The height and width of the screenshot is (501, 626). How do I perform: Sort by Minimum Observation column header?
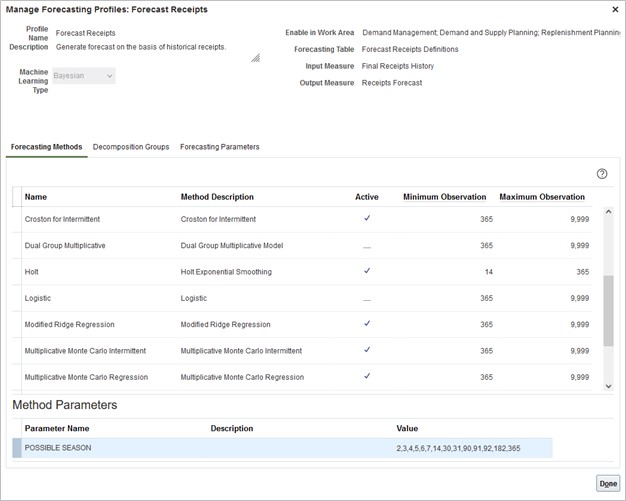point(444,197)
